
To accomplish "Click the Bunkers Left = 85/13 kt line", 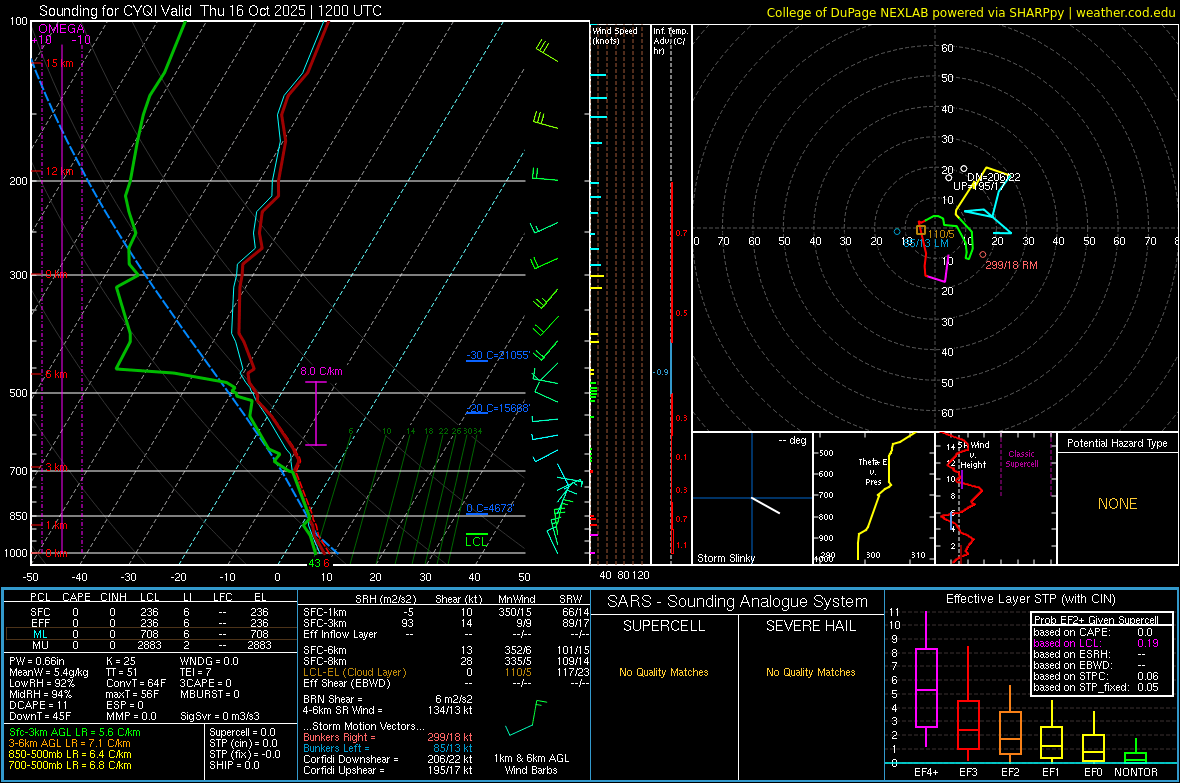I will [388, 748].
